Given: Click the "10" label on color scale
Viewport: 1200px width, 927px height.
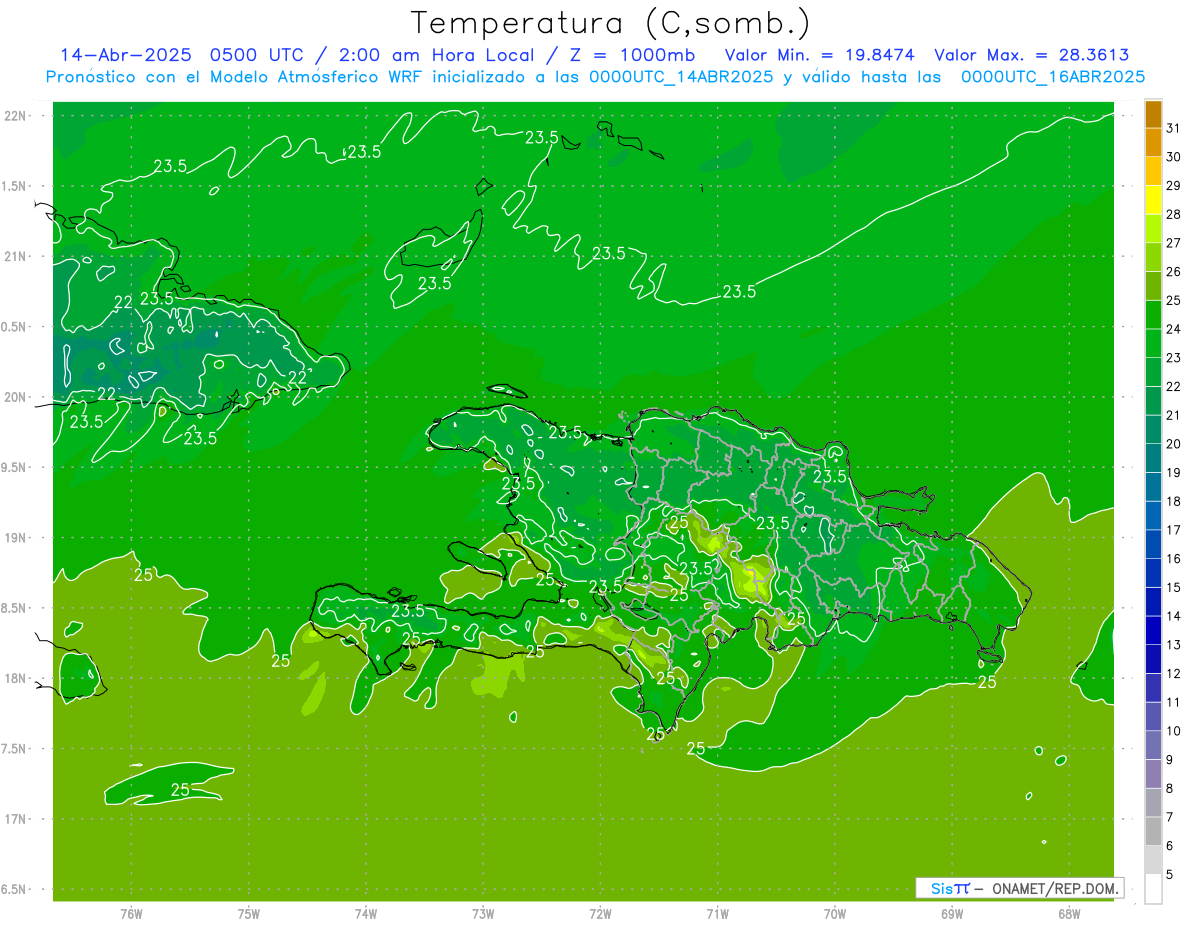Looking at the screenshot, I should pyautogui.click(x=1174, y=731).
